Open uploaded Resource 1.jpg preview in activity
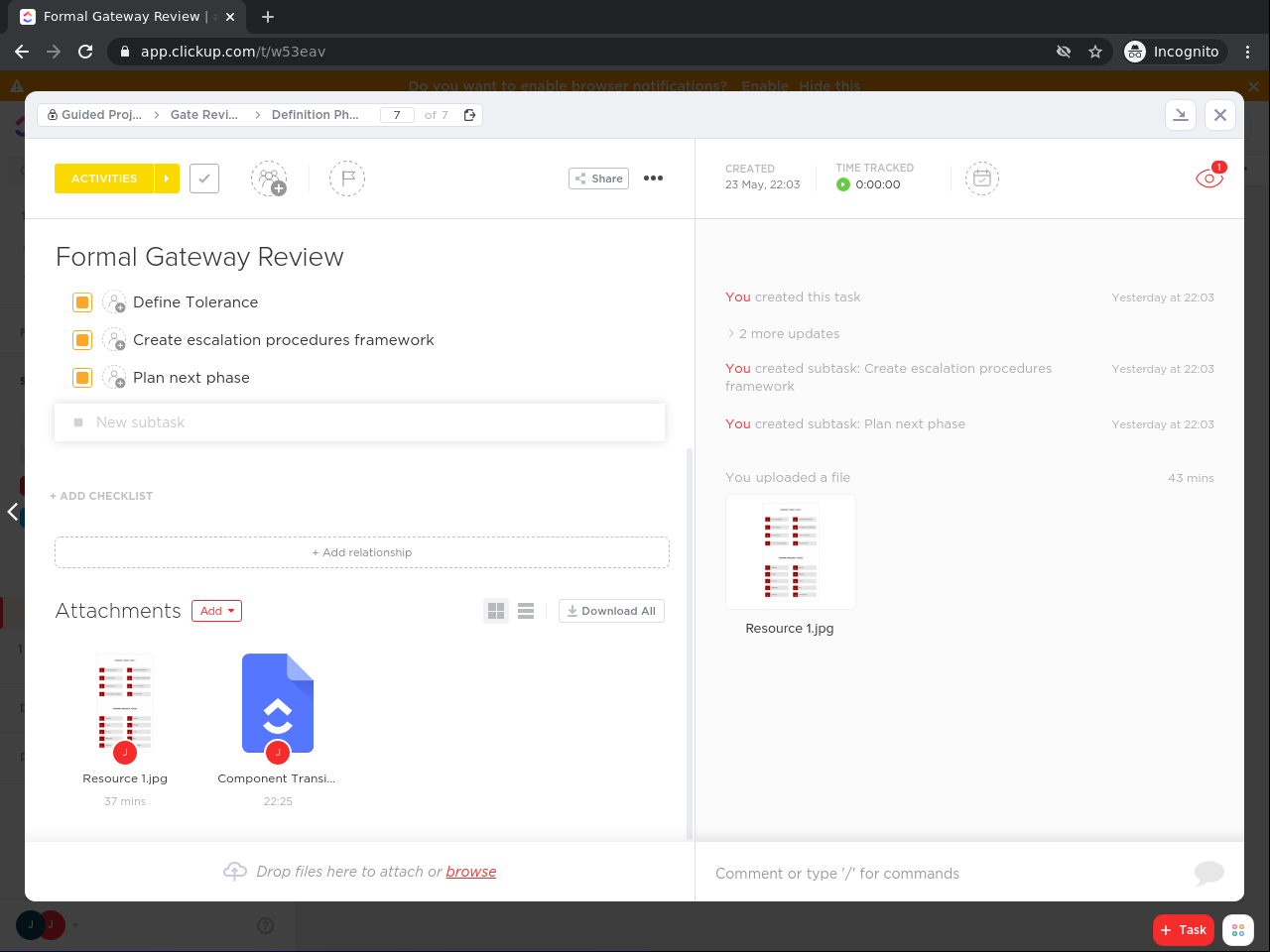 coord(791,551)
